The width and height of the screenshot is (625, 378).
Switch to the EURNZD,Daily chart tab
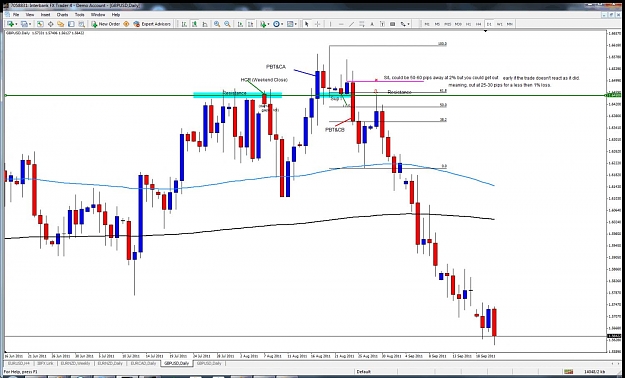point(110,363)
